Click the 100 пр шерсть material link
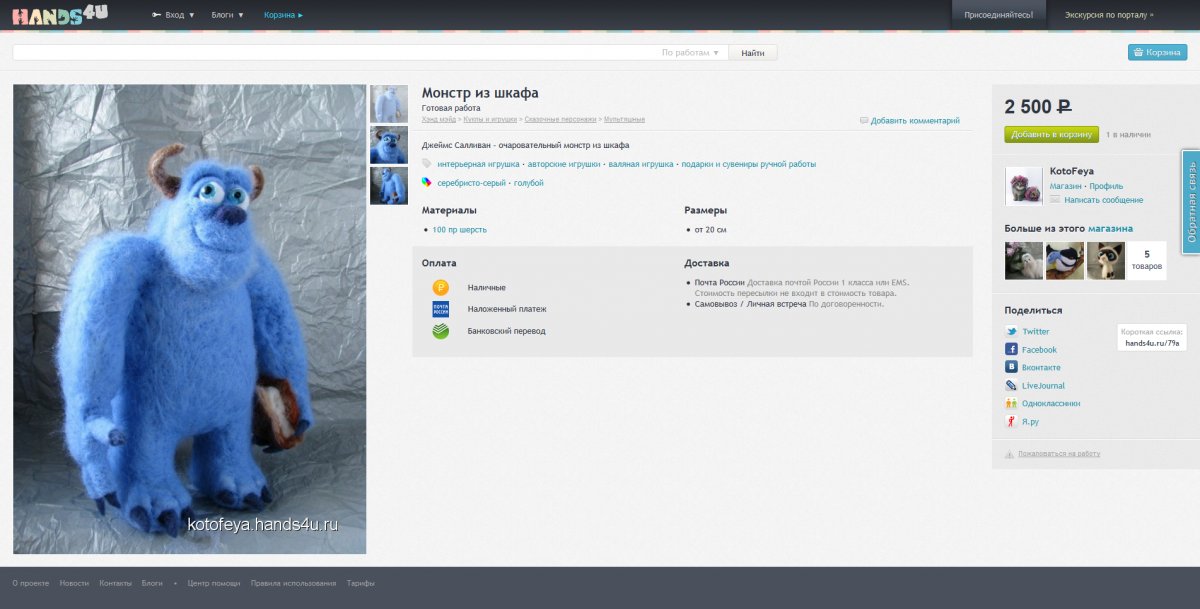 [x=460, y=230]
